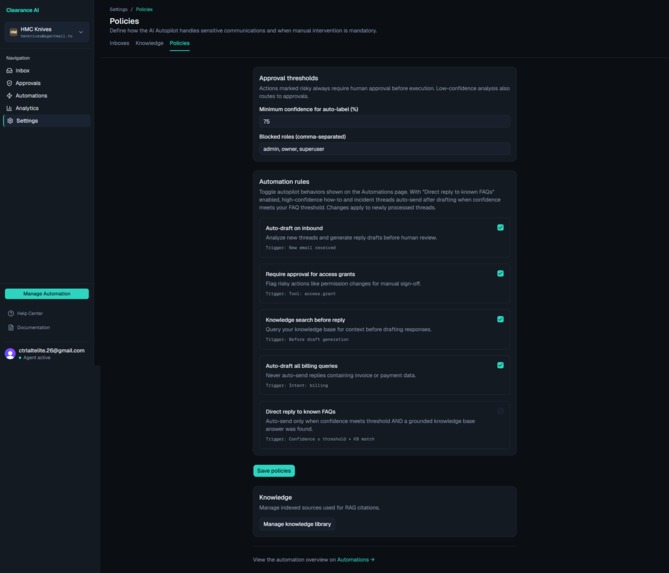Click the HMC Knives workspace logo
Image resolution: width=669 pixels, height=573 pixels.
tap(13, 32)
